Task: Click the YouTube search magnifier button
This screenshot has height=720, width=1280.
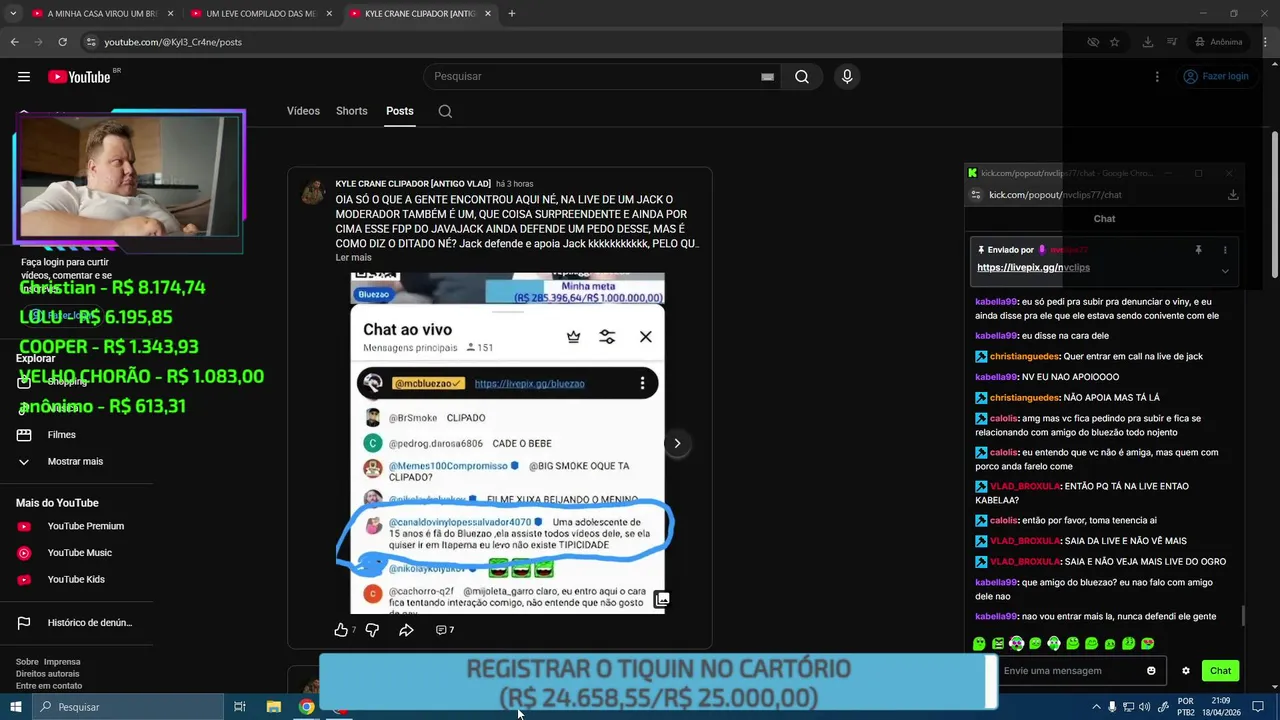Action: click(x=802, y=77)
